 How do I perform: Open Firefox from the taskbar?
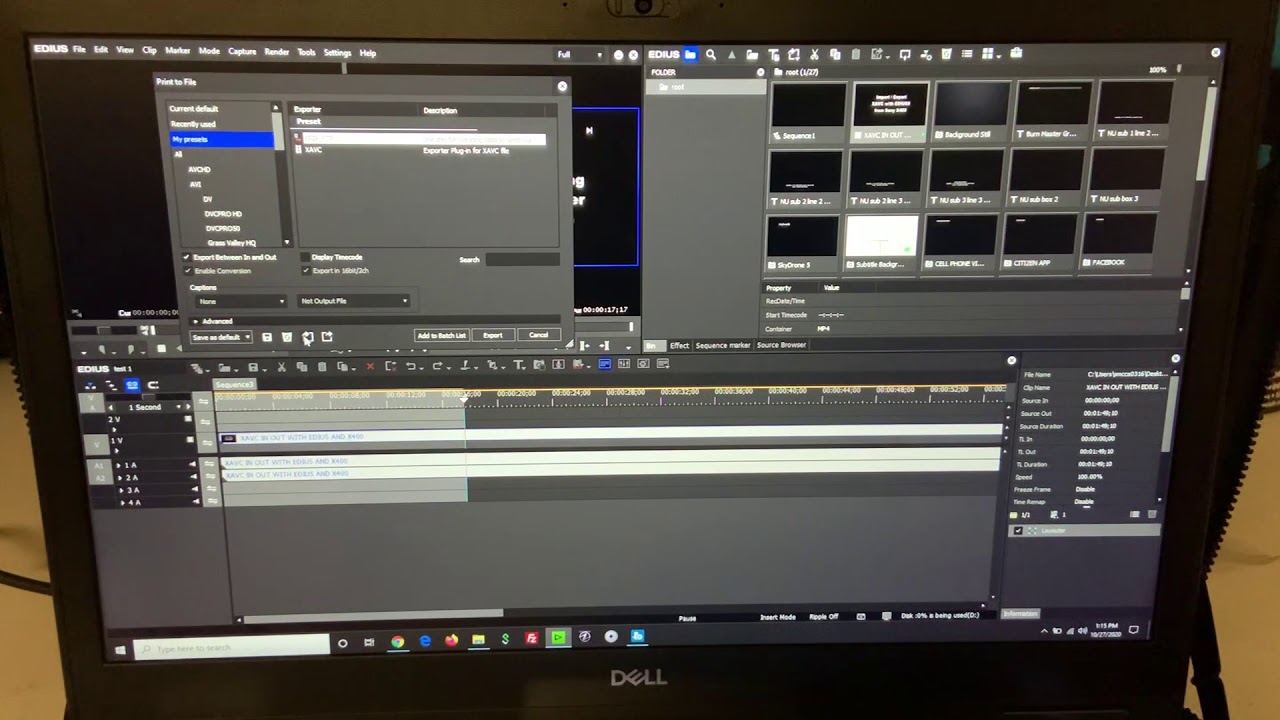[452, 640]
